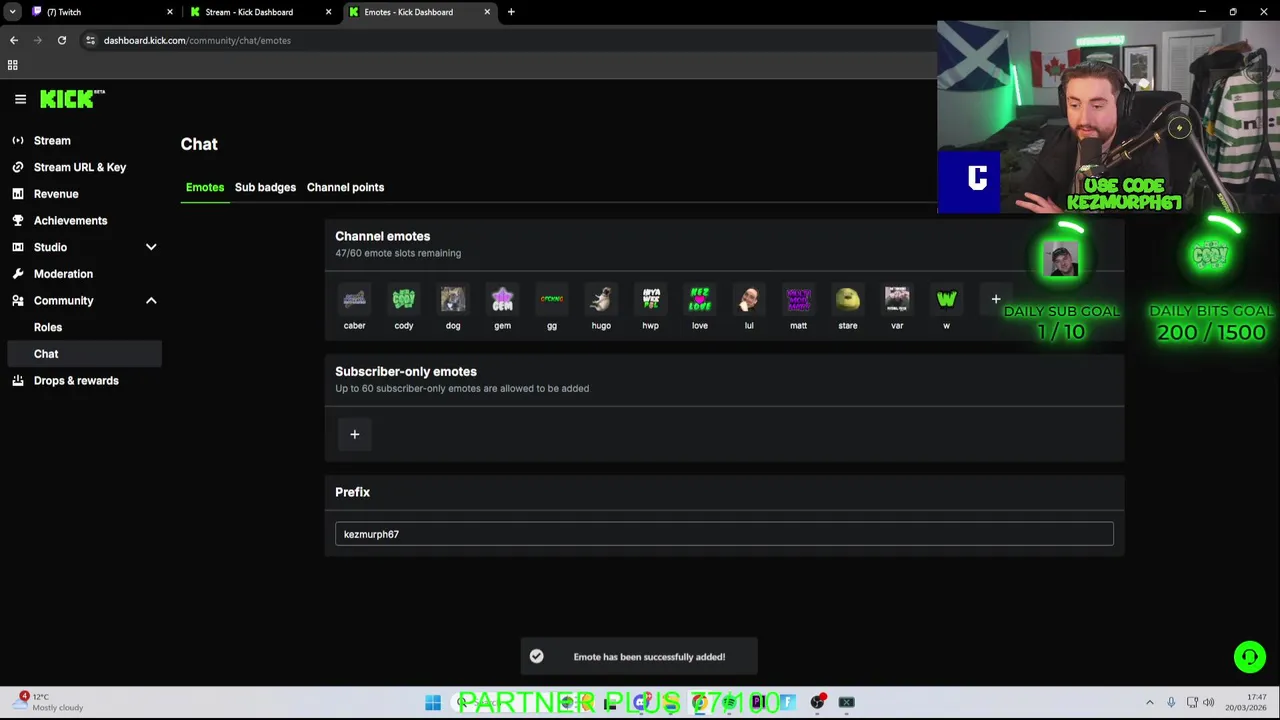Click the system tray microphone icon
This screenshot has width=1280, height=720.
click(1171, 703)
